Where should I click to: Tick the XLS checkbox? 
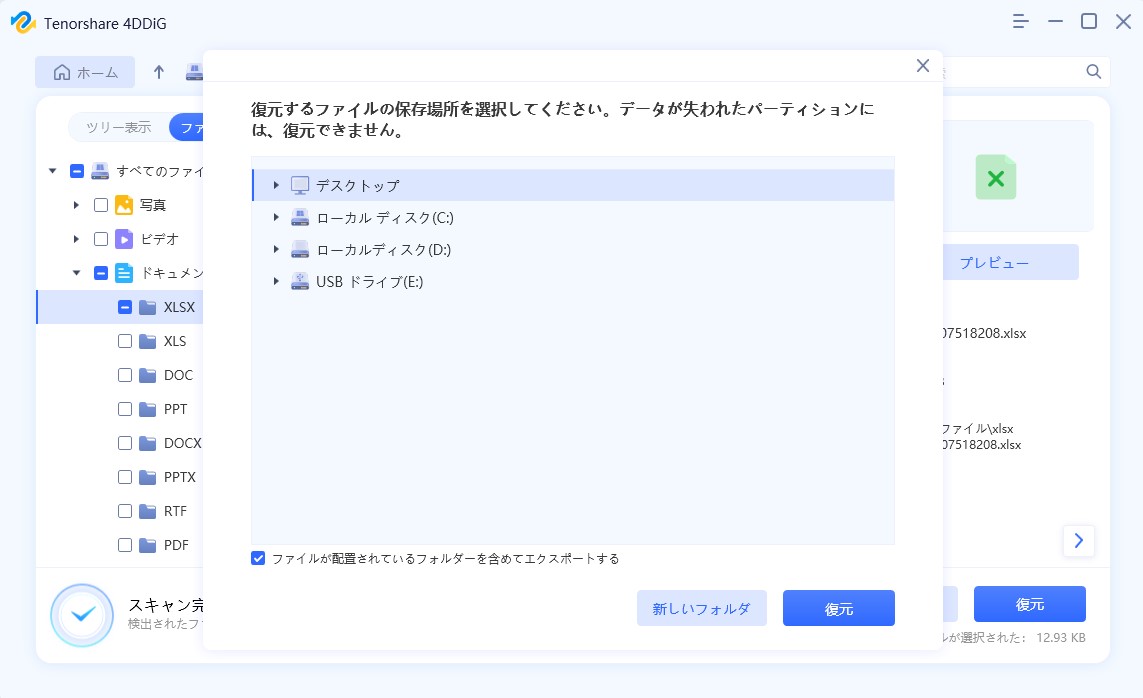(125, 341)
